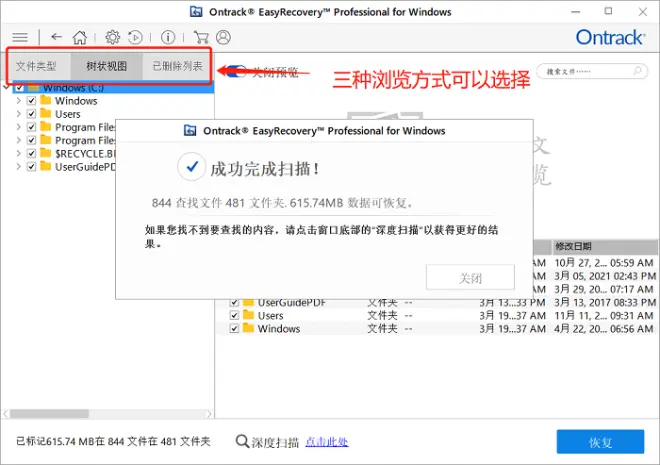Select the UserGuidePDF row in file list
The height and width of the screenshot is (465, 660).
436,303
